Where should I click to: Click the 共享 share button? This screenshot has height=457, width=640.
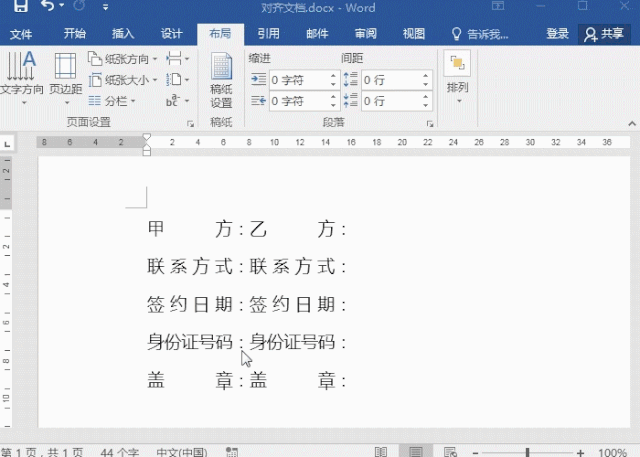coord(604,34)
